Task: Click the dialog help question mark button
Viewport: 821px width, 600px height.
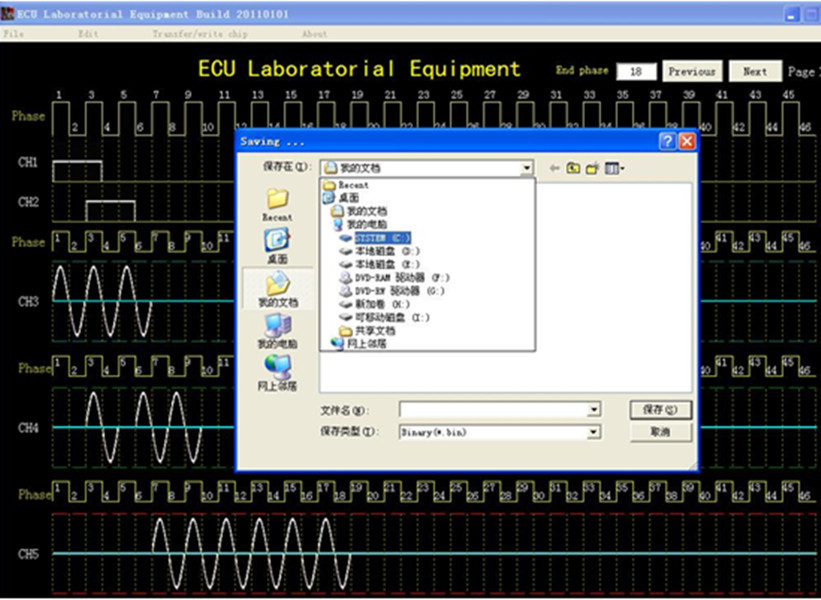Action: tap(667, 141)
